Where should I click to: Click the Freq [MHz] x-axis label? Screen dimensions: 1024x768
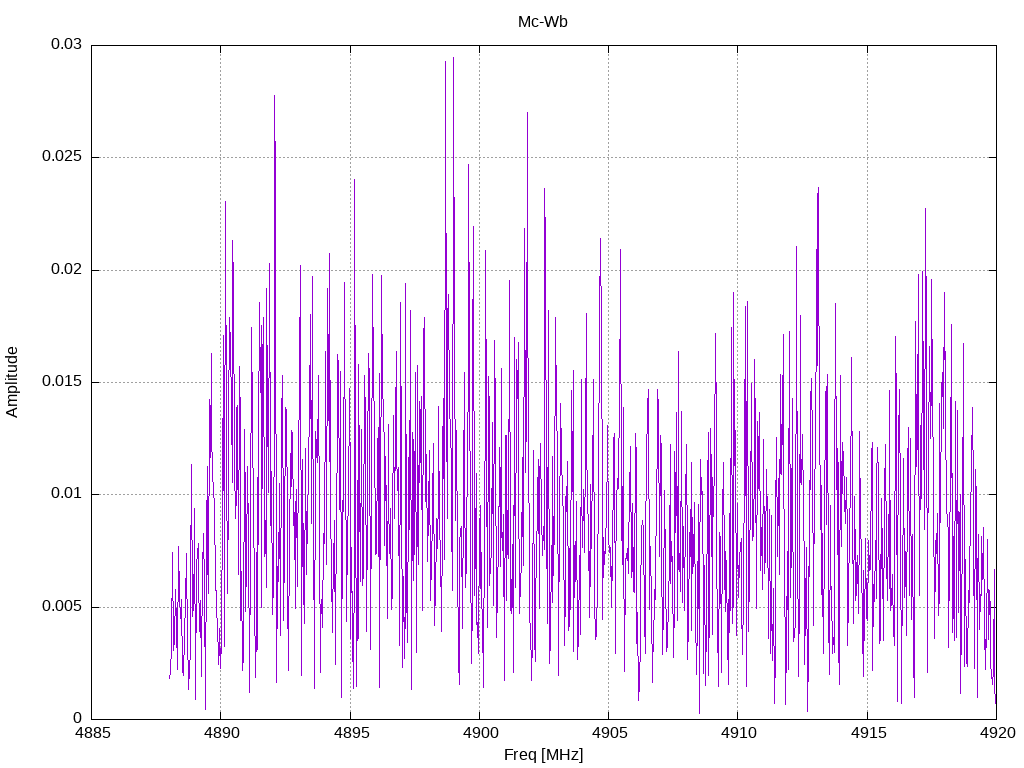[x=543, y=755]
